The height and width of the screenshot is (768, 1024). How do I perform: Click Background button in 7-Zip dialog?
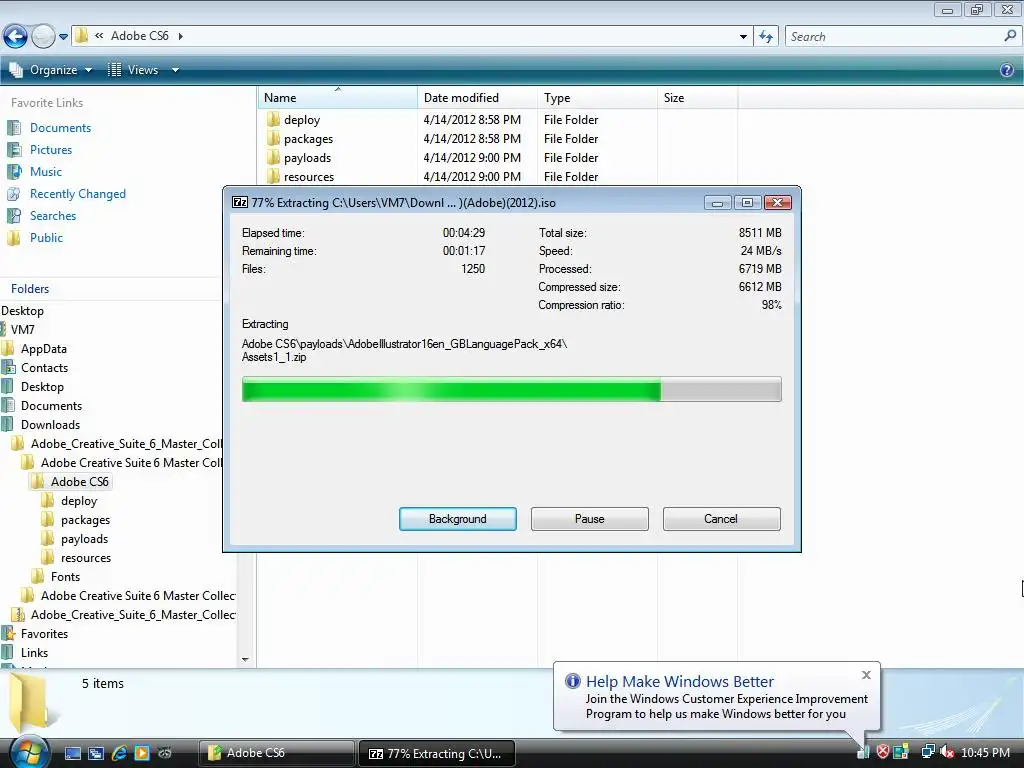tap(458, 519)
